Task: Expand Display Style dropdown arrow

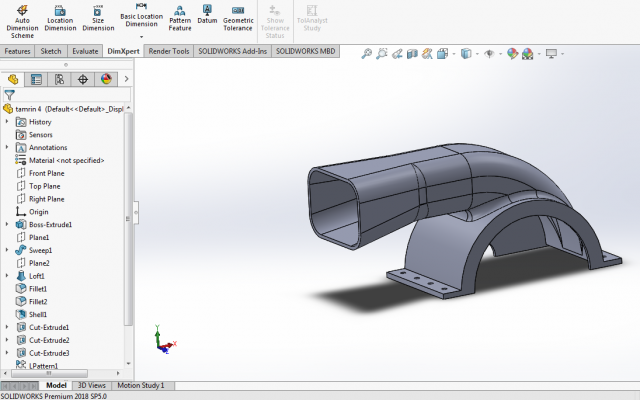Action: pyautogui.click(x=477, y=54)
